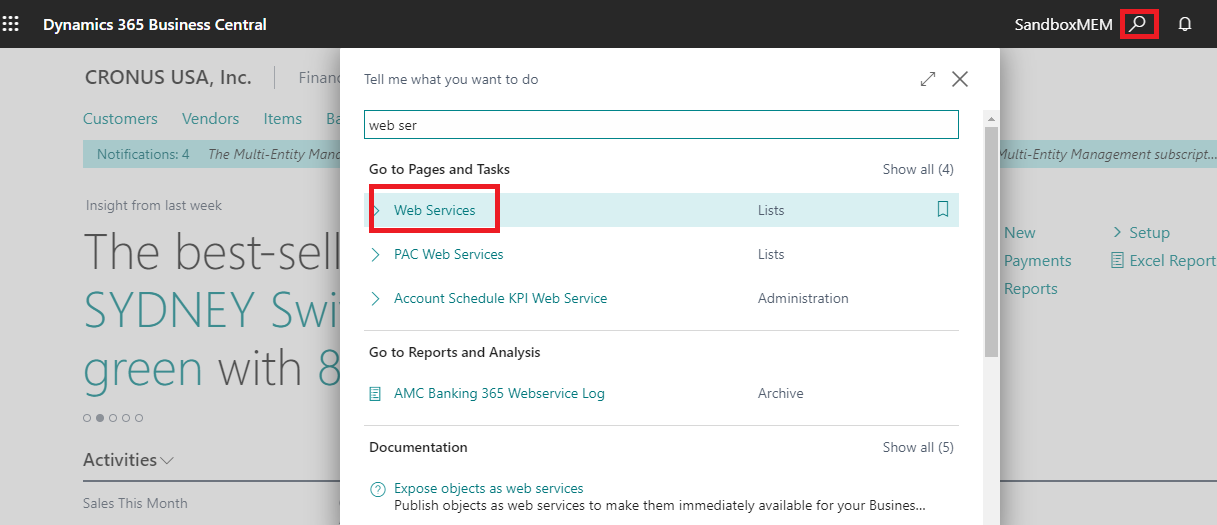Viewport: 1217px width, 525px height.
Task: Click the New action
Action: click(x=1020, y=232)
